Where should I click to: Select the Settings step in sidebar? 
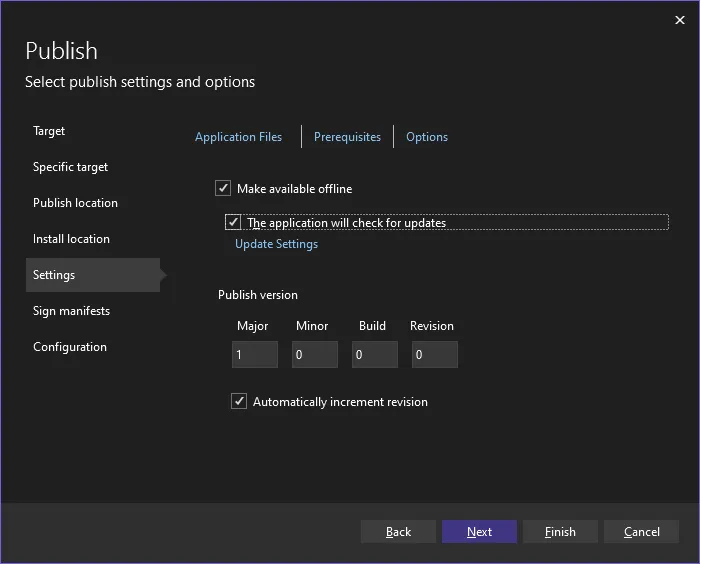pyautogui.click(x=54, y=275)
